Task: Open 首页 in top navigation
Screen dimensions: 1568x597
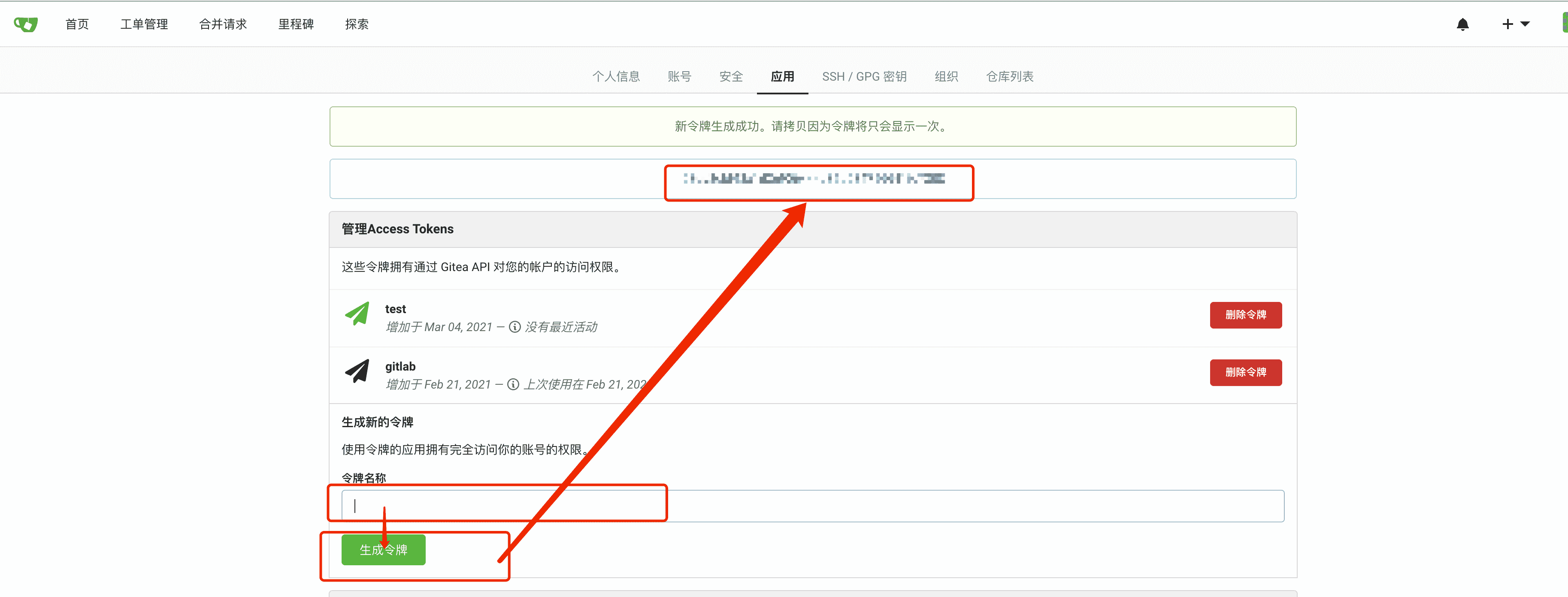Action: (77, 24)
